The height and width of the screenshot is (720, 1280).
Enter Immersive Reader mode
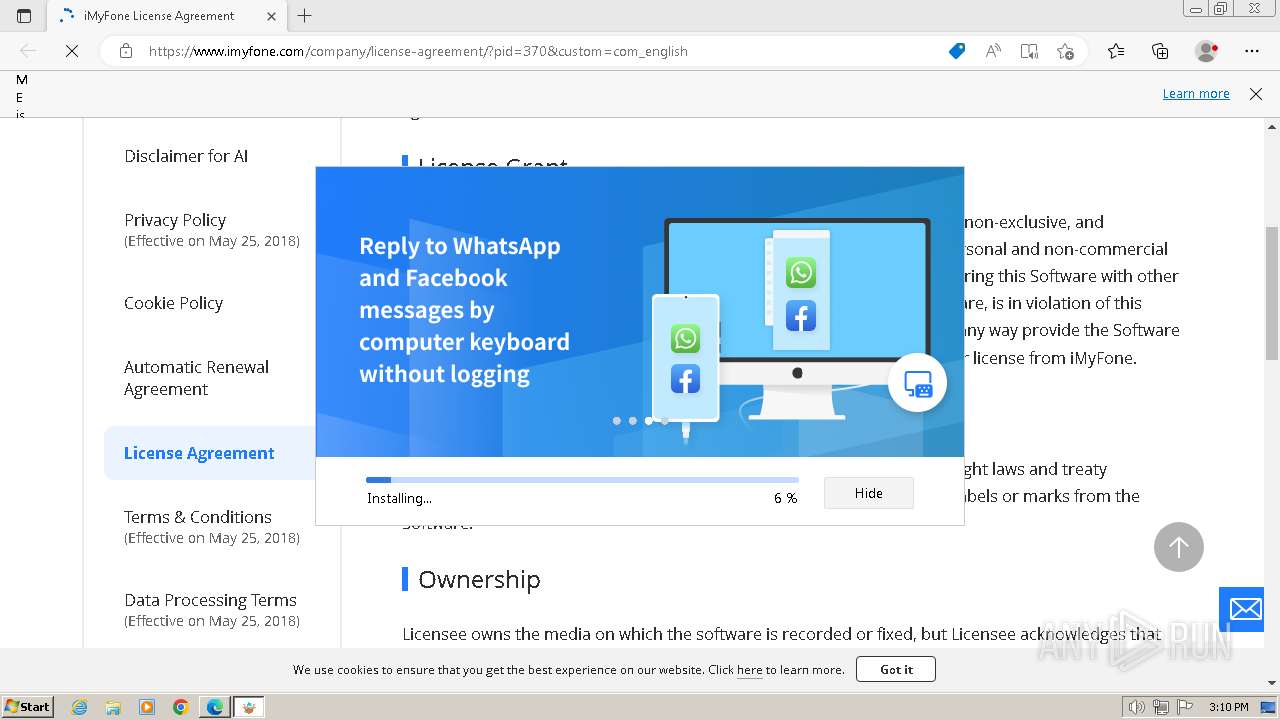click(1029, 51)
